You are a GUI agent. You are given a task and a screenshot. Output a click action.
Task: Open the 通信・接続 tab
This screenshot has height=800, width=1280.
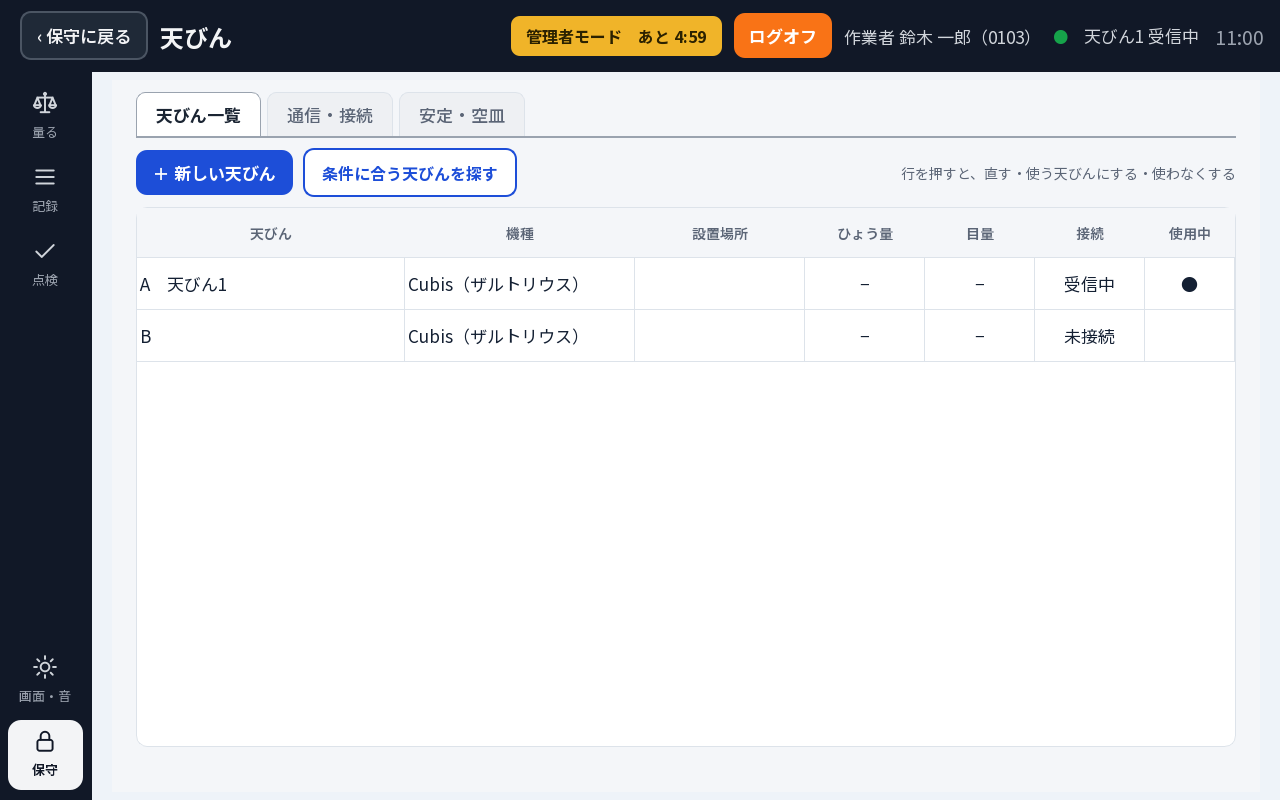pos(330,115)
